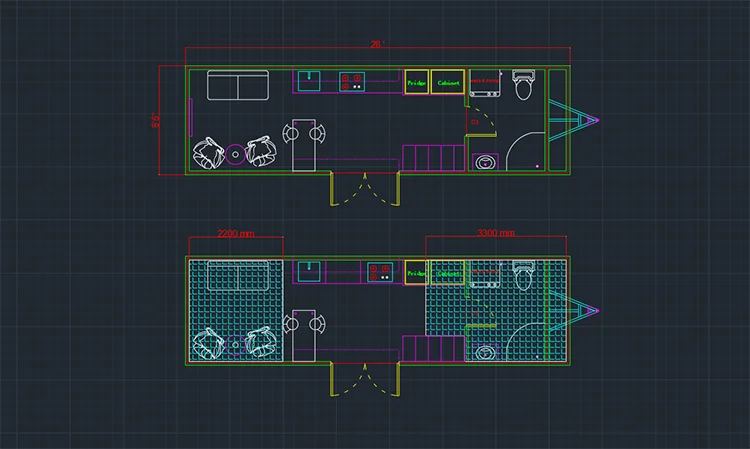This screenshot has width=750, height=449.
Task: Select the dining table in the lower plan
Action: [304, 336]
